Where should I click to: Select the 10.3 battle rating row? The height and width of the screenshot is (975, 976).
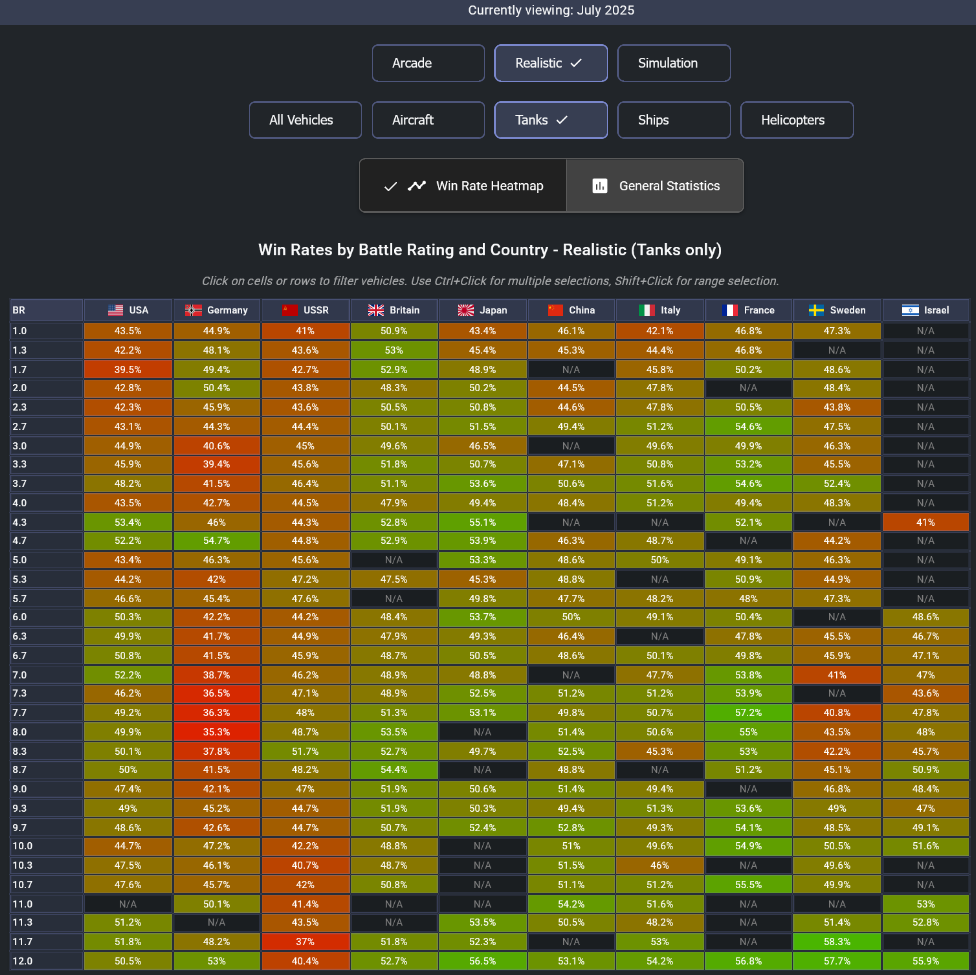(x=47, y=865)
